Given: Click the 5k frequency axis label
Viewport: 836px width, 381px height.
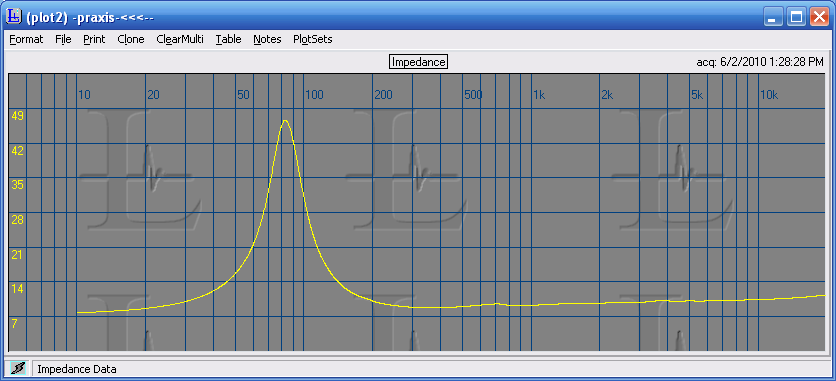Looking at the screenshot, I should [697, 95].
